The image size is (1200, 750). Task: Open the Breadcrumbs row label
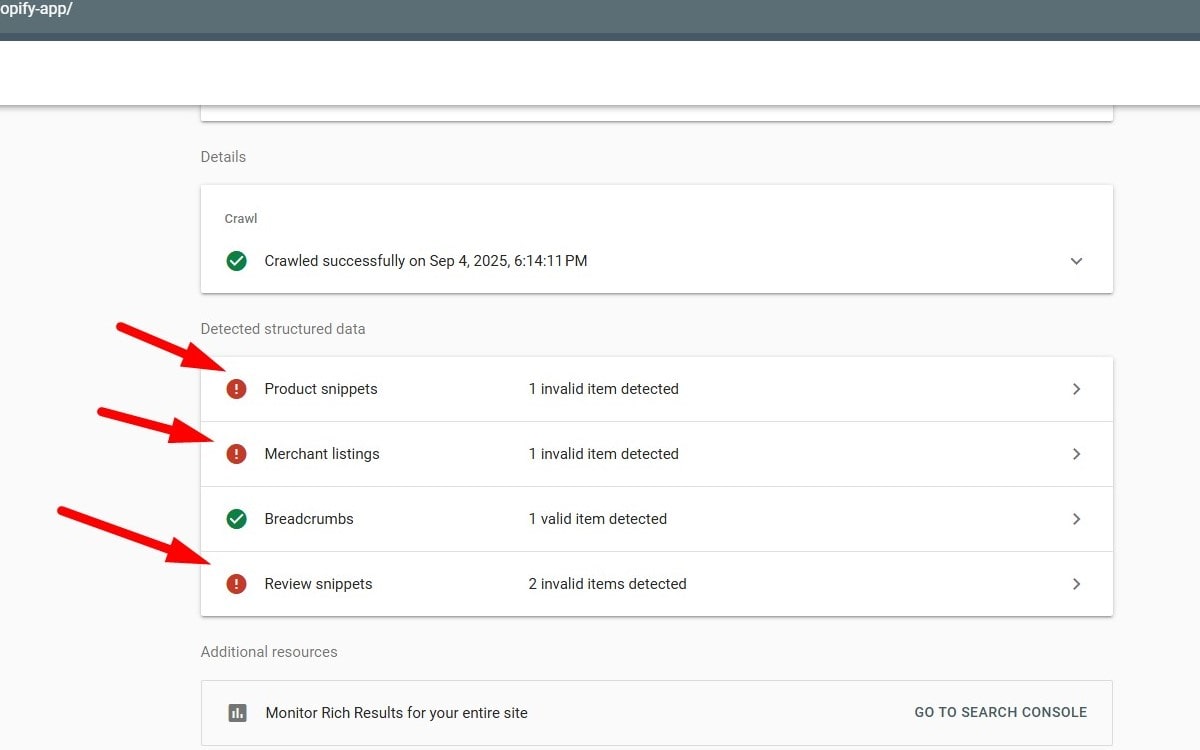pyautogui.click(x=309, y=519)
